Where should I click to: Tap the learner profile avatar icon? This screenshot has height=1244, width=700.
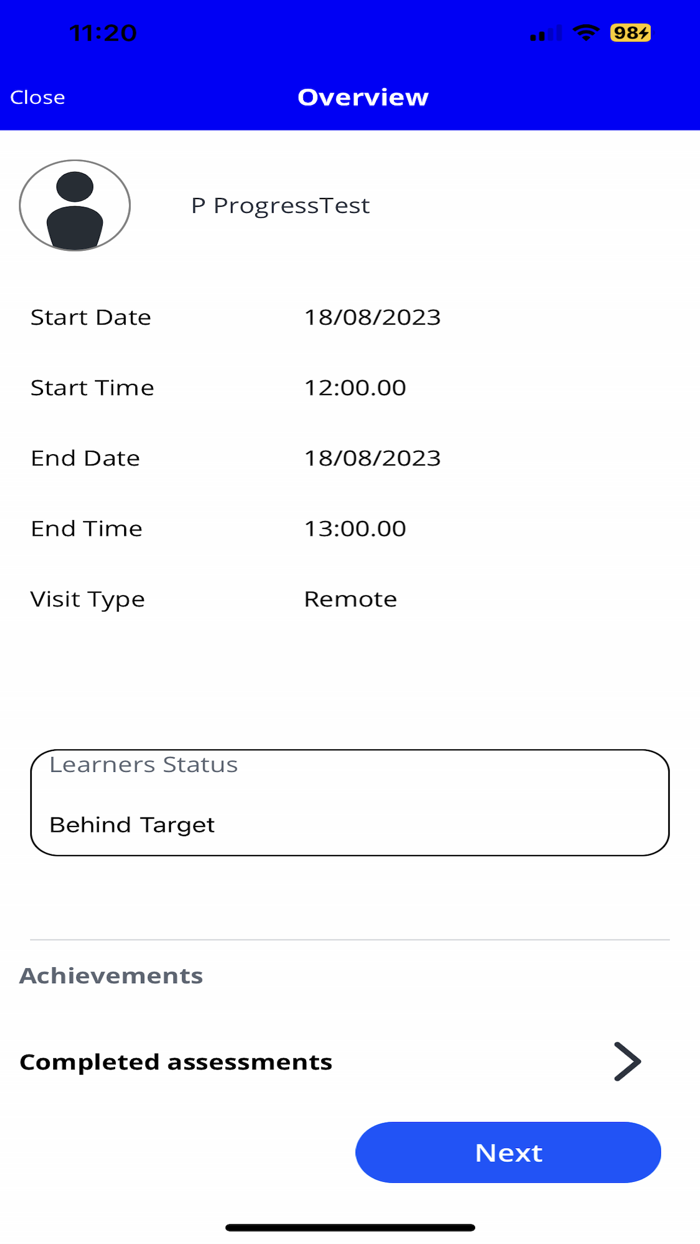tap(74, 205)
